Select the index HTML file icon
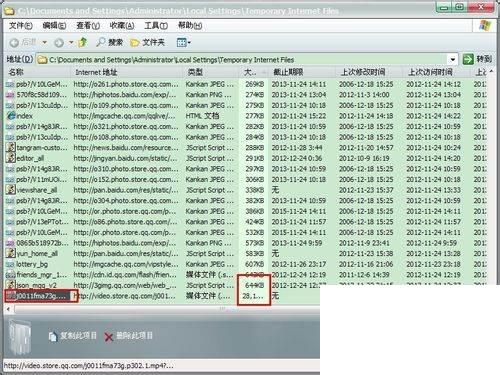This screenshot has height=375, width=500. [11, 116]
